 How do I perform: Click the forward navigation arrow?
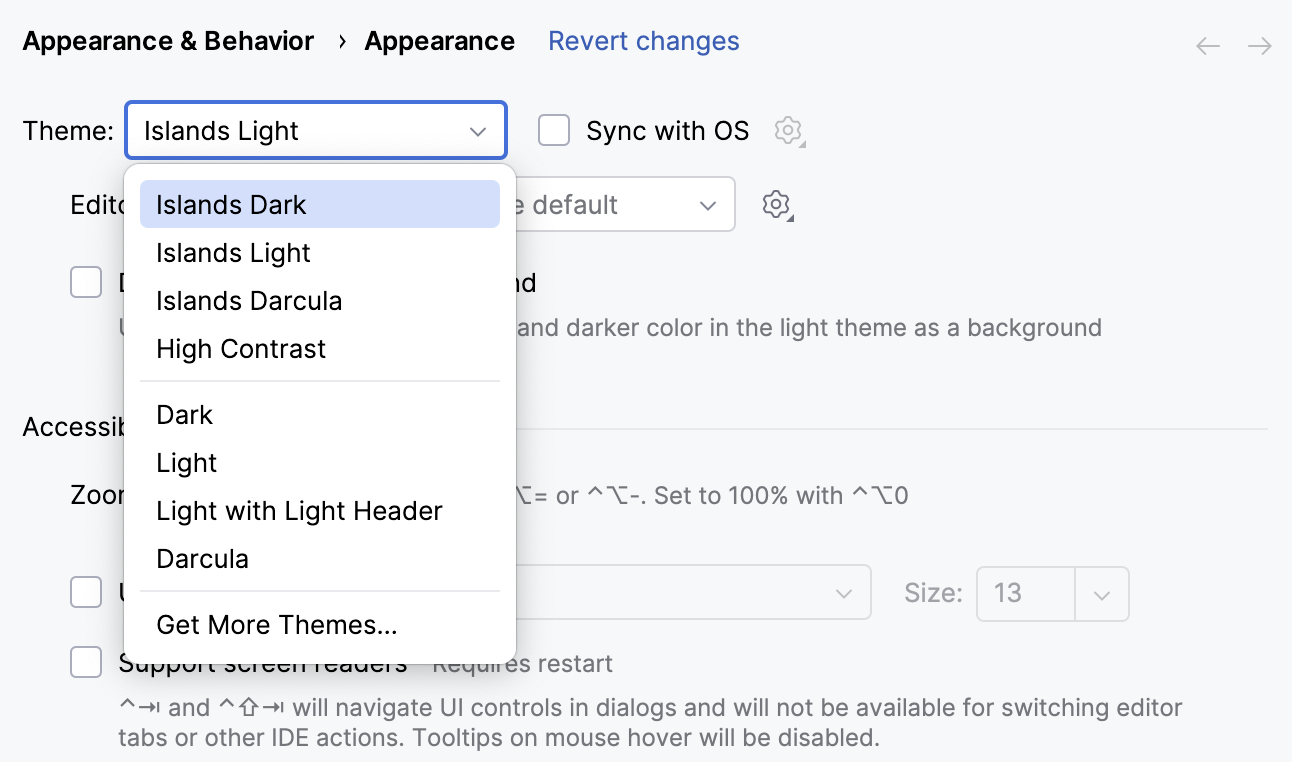(x=1259, y=45)
